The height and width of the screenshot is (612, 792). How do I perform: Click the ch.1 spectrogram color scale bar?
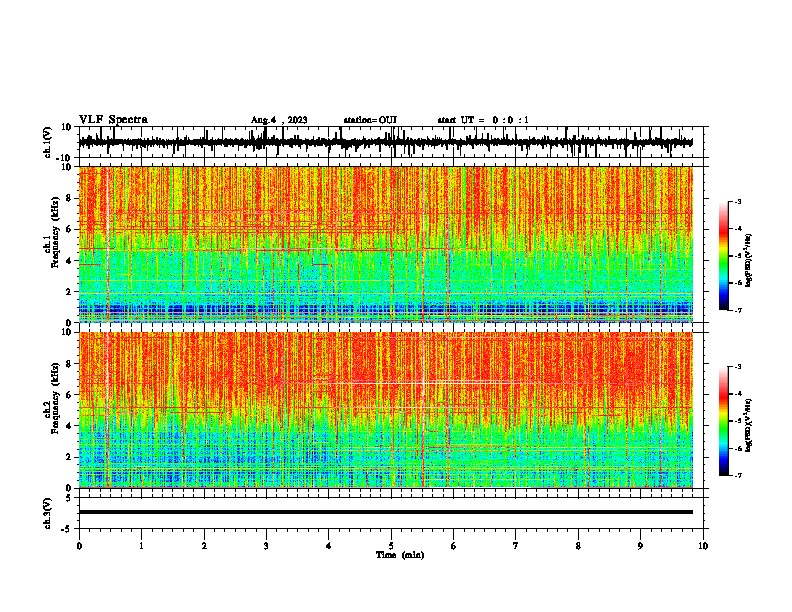point(723,256)
